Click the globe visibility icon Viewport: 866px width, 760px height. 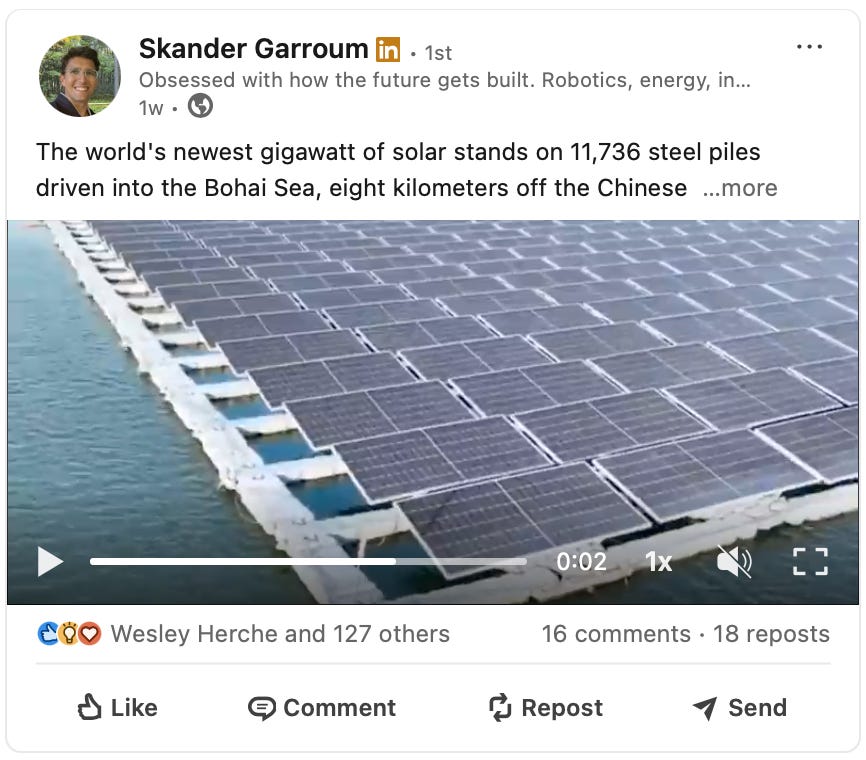(200, 106)
